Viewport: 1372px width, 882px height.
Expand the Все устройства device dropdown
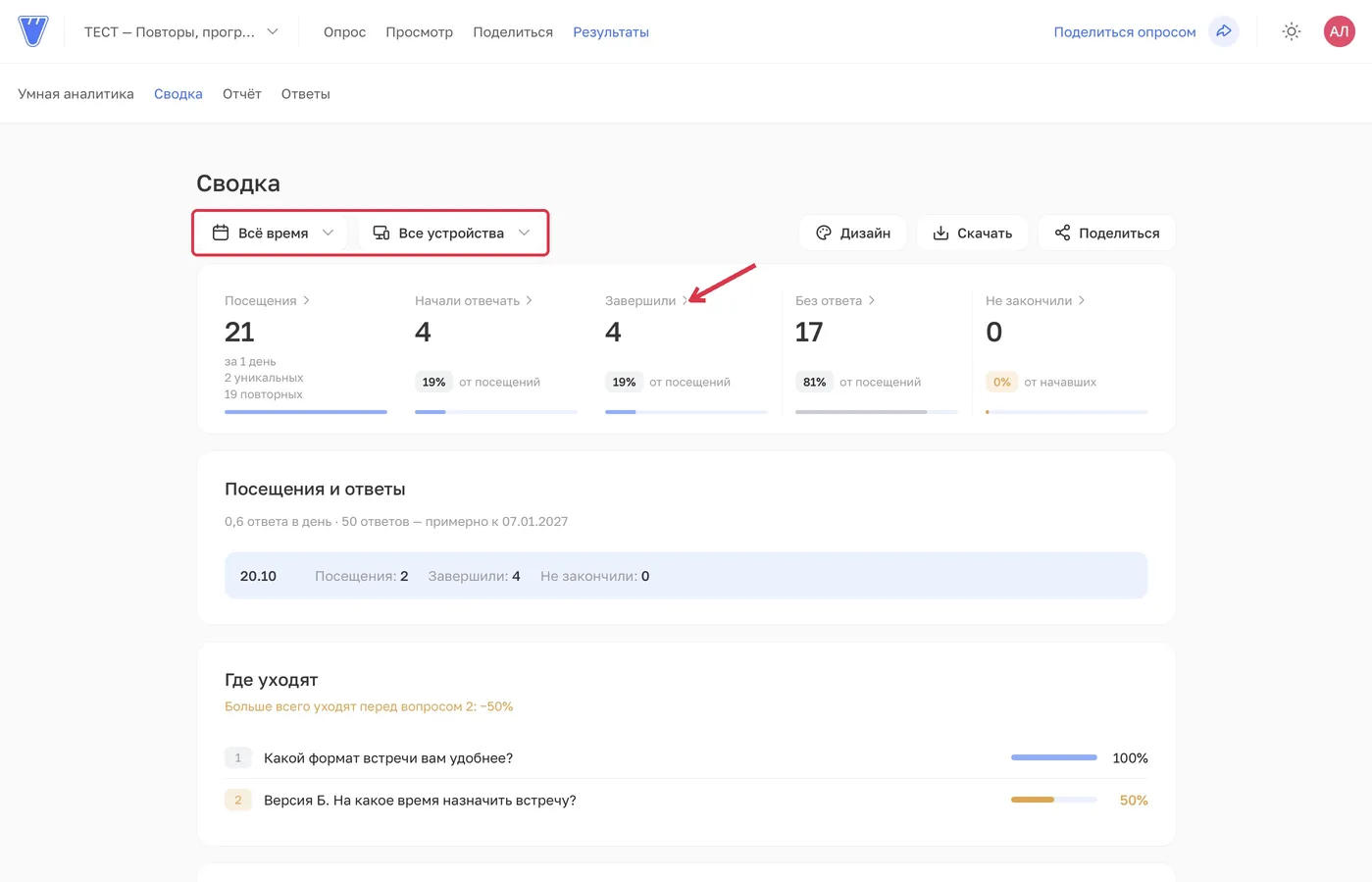point(451,233)
